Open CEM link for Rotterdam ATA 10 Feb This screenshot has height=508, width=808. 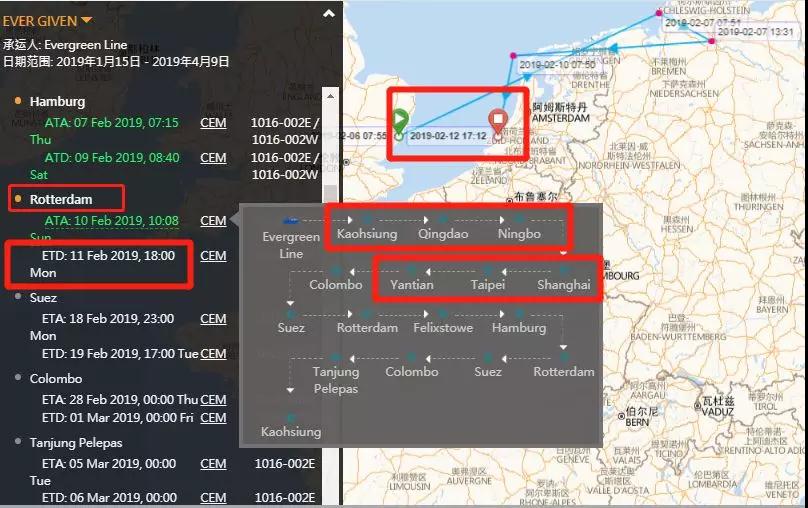point(213,221)
